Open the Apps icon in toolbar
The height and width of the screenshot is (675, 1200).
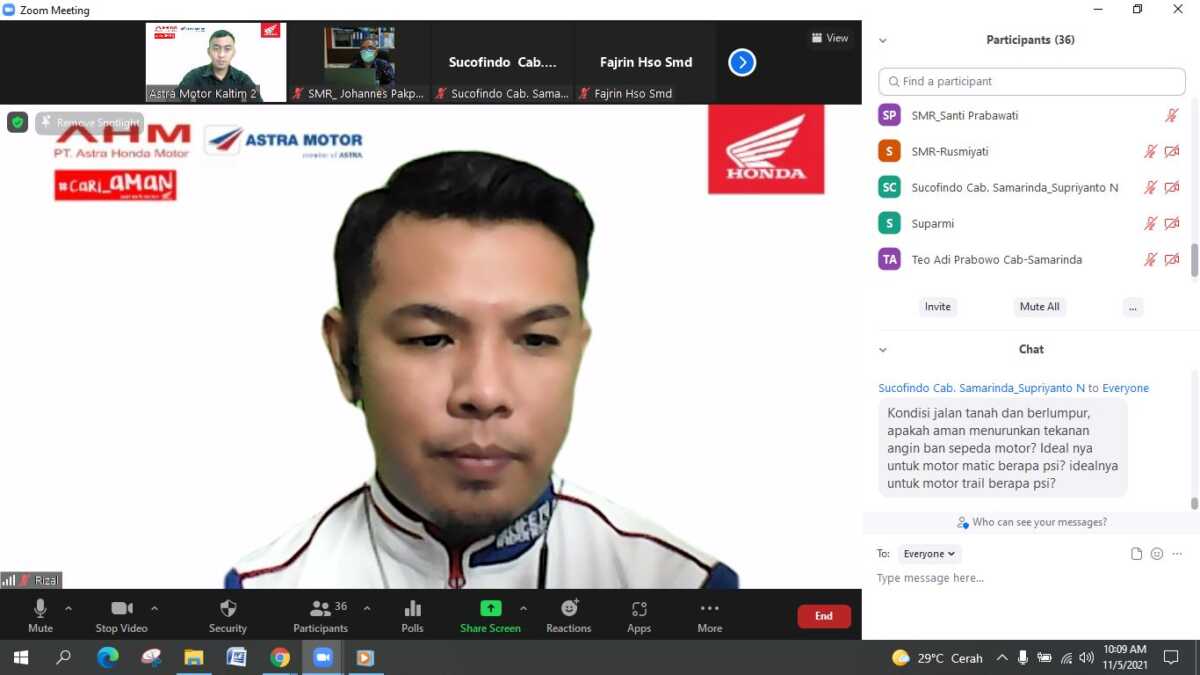(x=639, y=610)
